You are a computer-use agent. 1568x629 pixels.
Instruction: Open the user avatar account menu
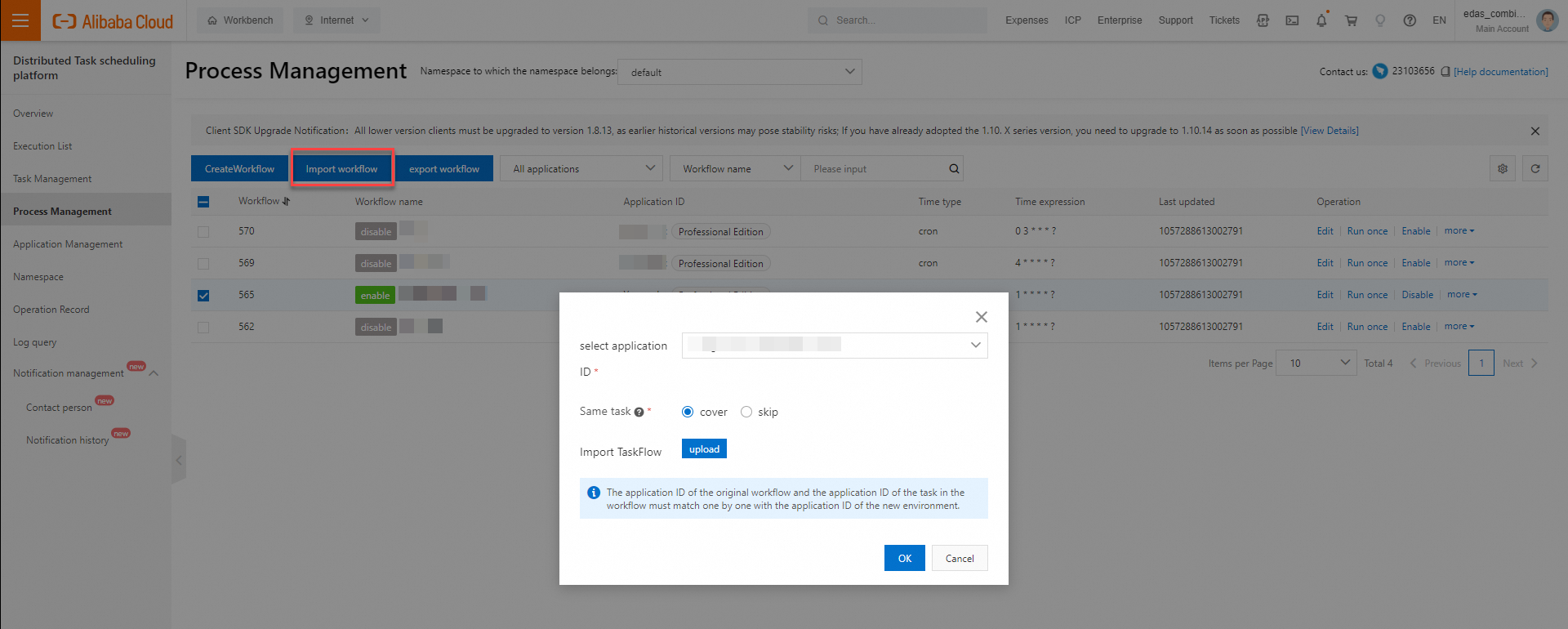1548,20
